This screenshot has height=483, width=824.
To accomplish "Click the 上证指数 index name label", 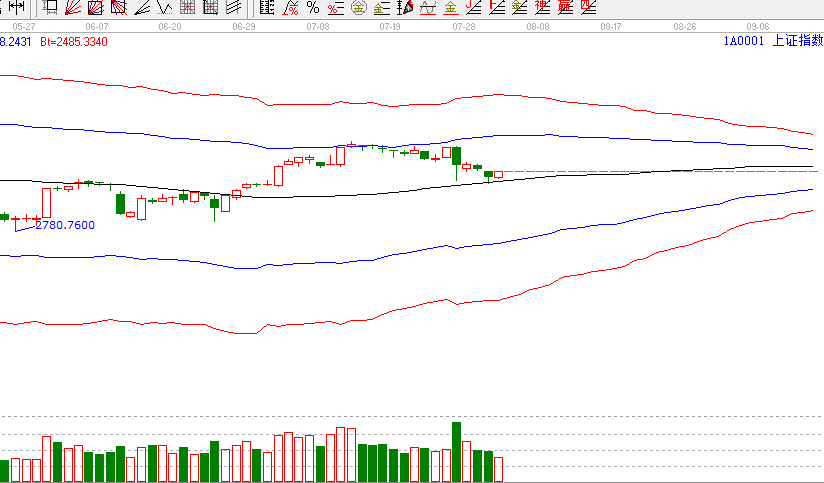I will 798,42.
